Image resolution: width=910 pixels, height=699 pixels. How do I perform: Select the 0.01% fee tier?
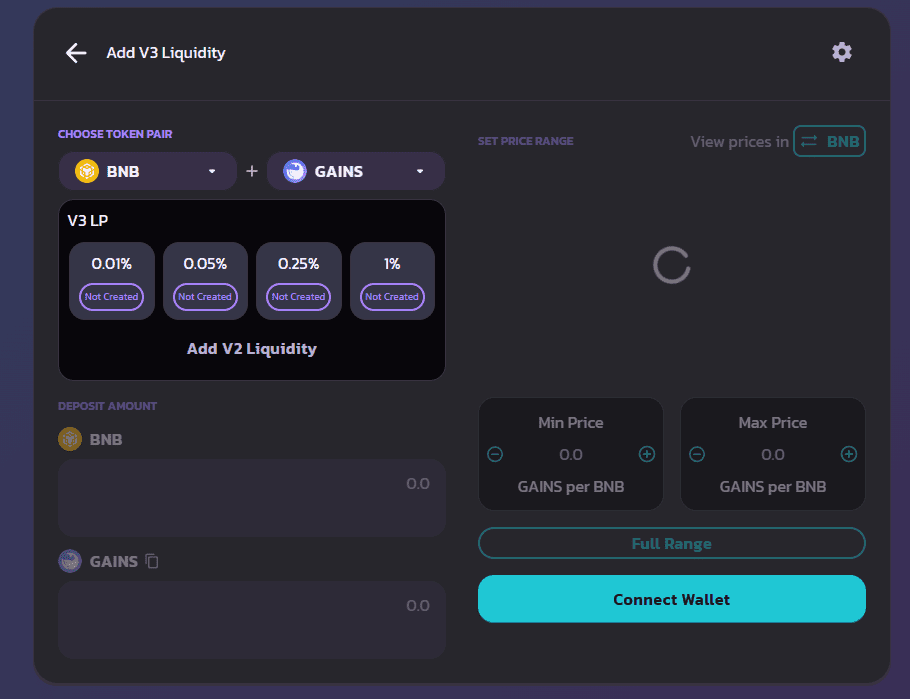pyautogui.click(x=111, y=280)
